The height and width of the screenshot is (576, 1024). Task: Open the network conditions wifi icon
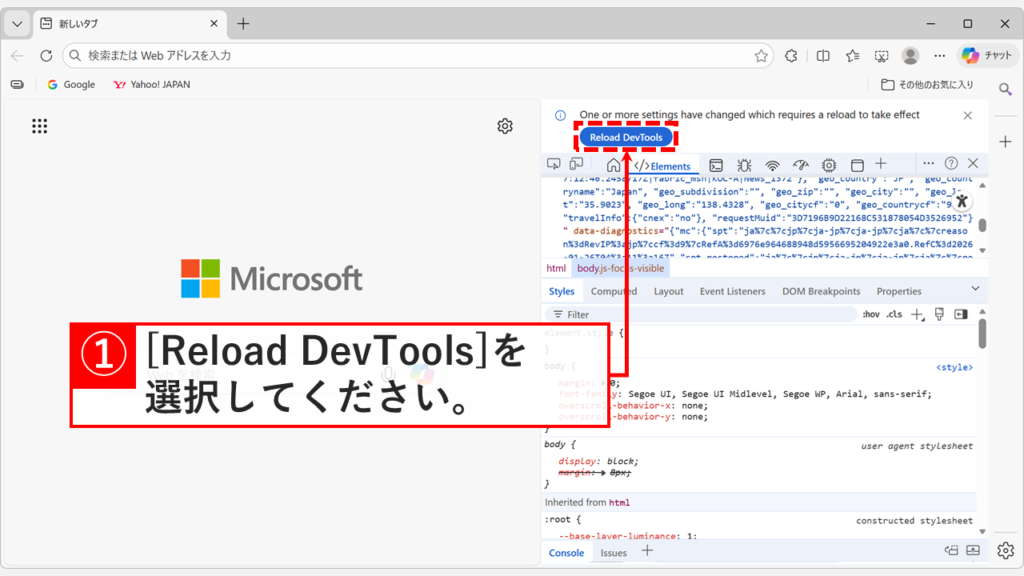[x=772, y=163]
